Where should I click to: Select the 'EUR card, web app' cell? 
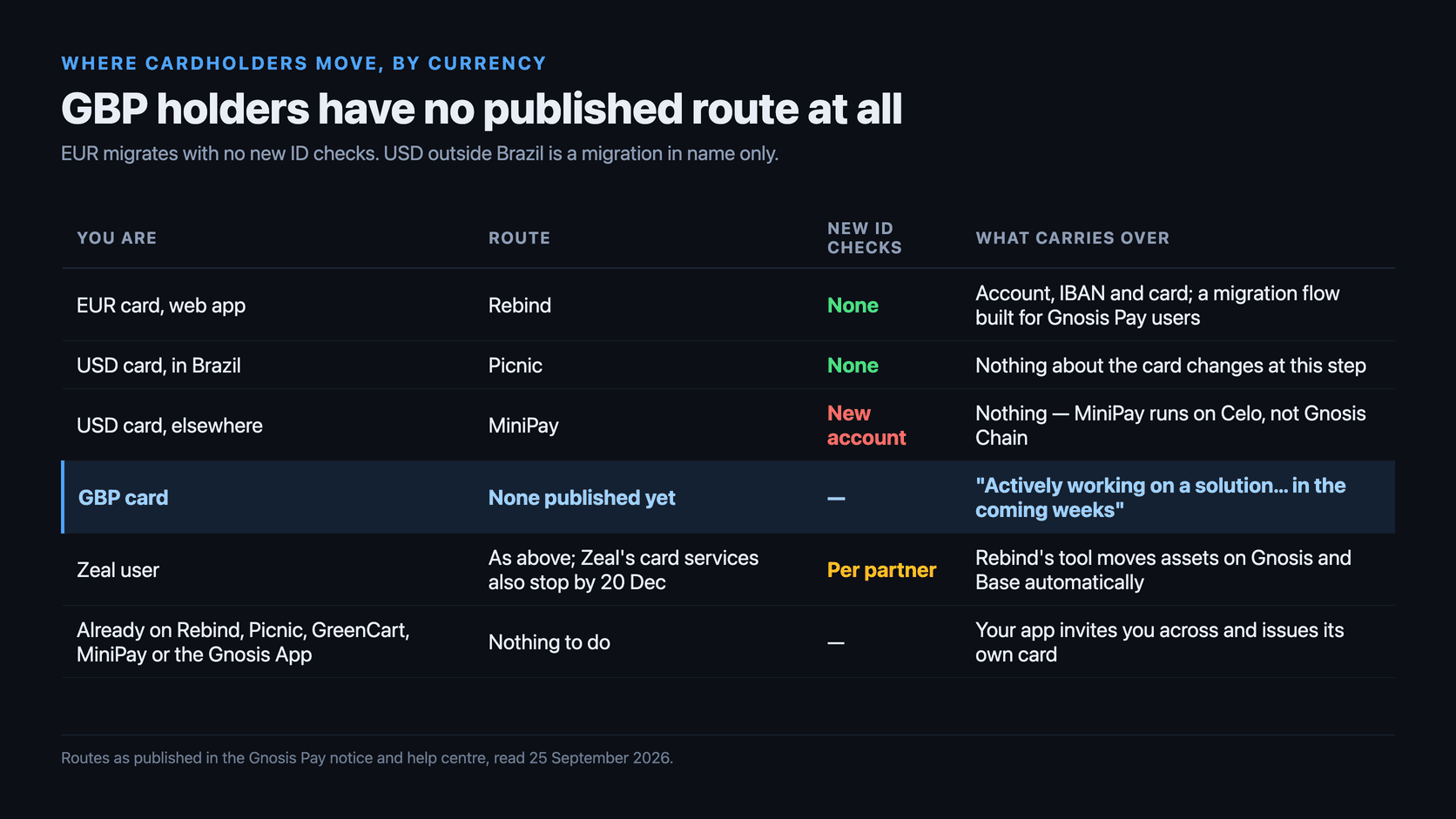click(161, 305)
